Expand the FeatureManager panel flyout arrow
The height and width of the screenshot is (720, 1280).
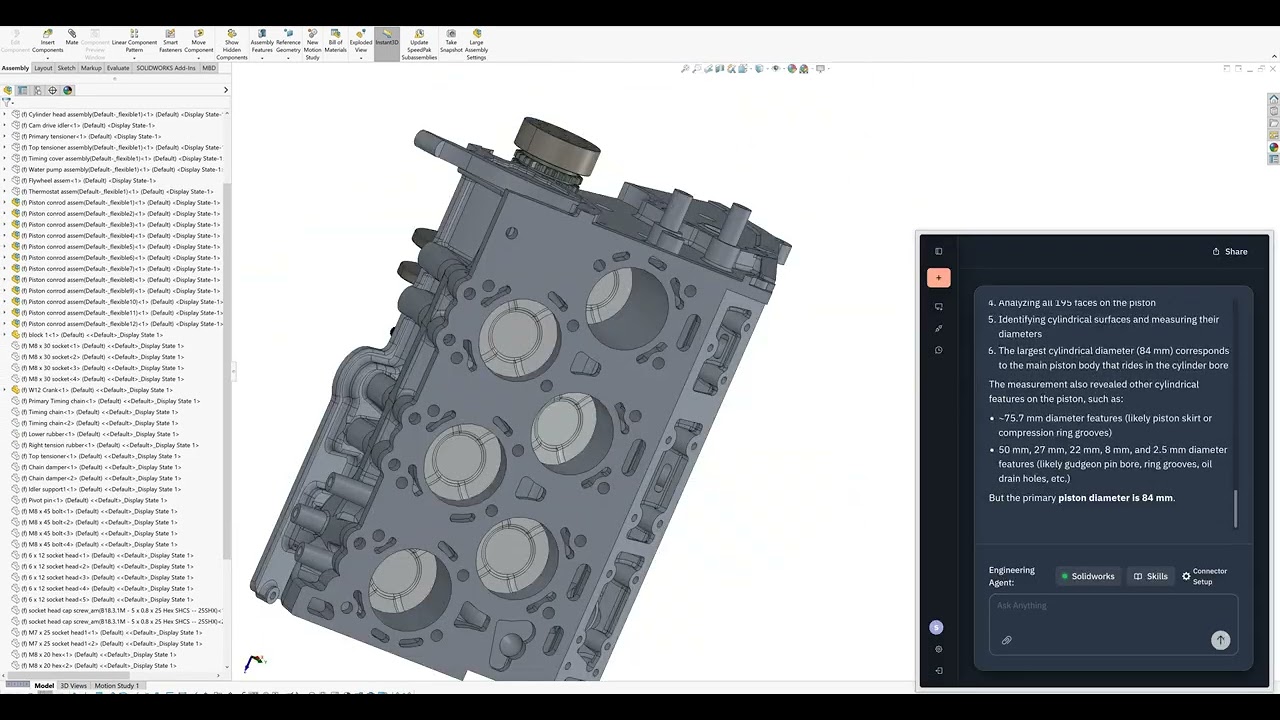click(225, 90)
